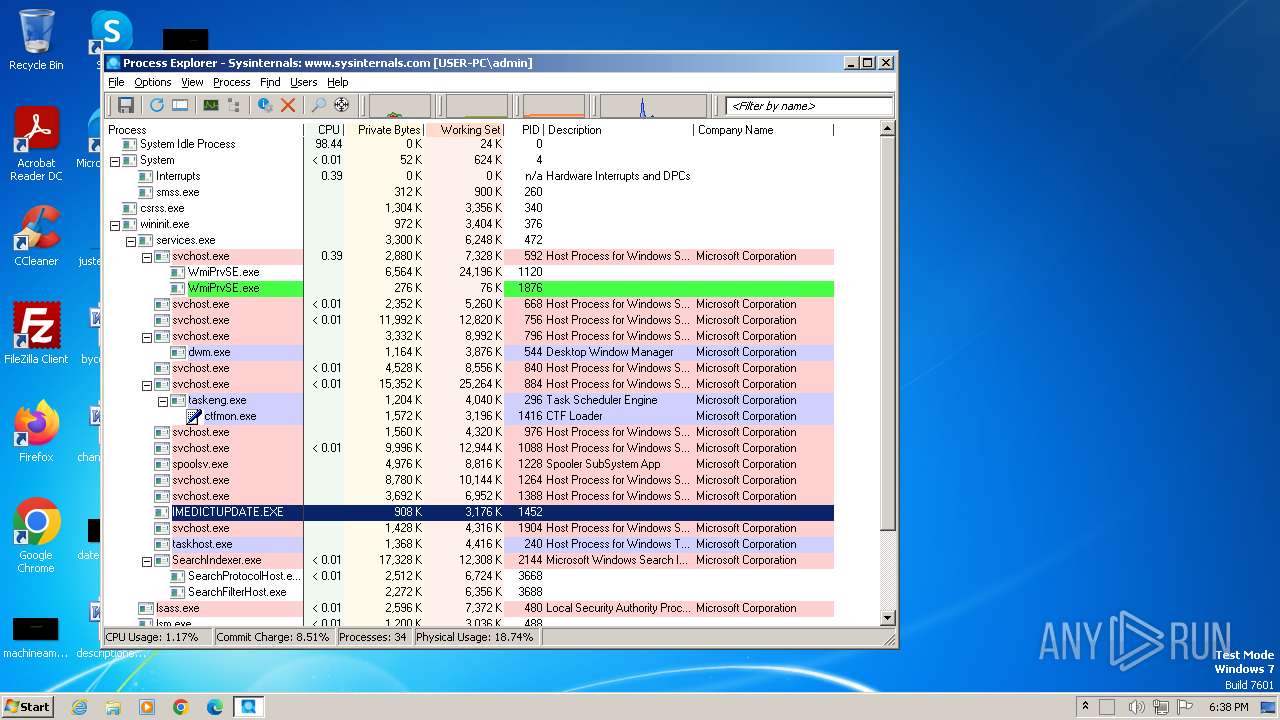Sort by the Process column header
The height and width of the screenshot is (720, 1280).
[204, 130]
